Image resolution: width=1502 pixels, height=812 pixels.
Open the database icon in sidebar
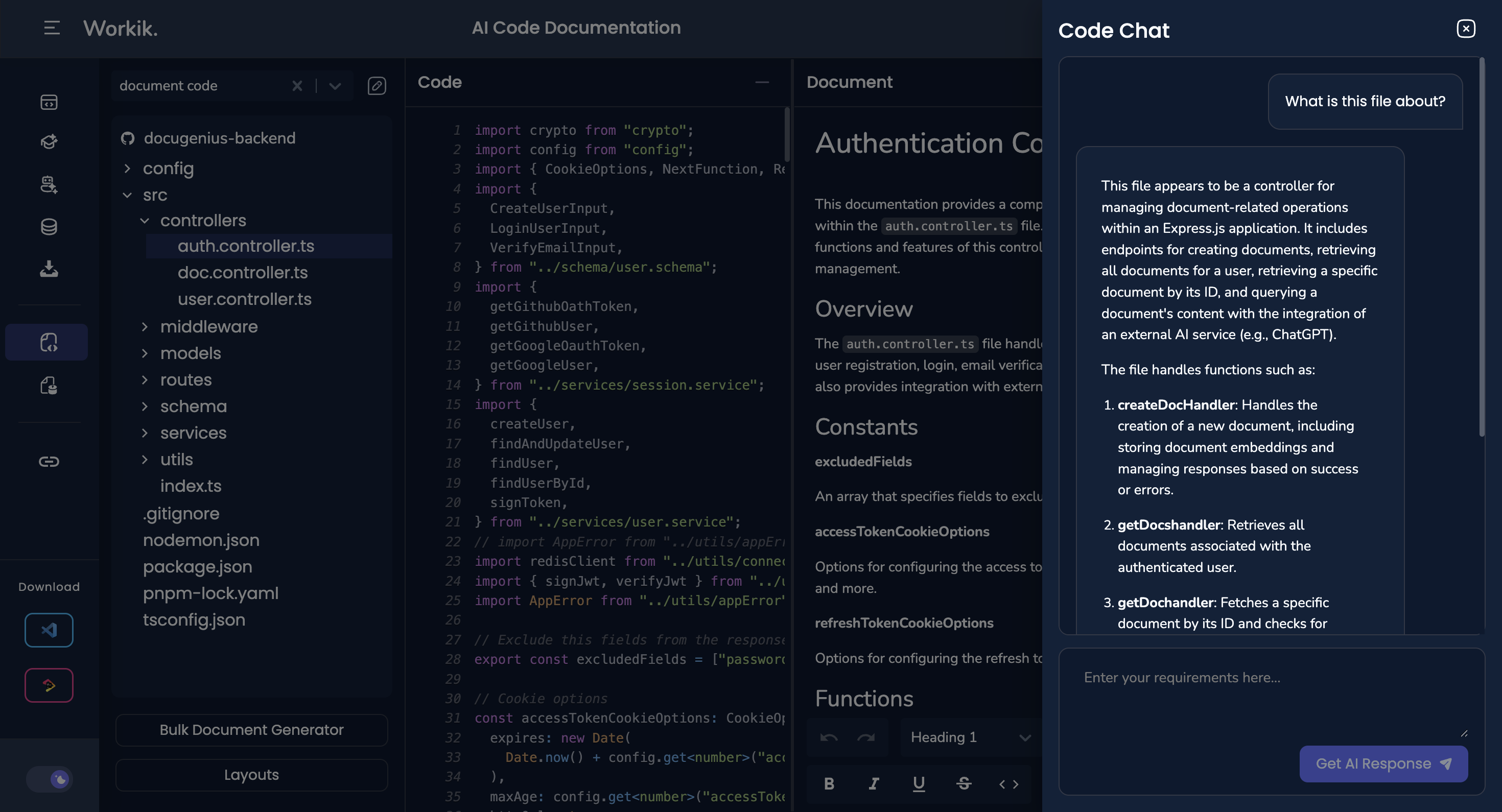(x=49, y=227)
